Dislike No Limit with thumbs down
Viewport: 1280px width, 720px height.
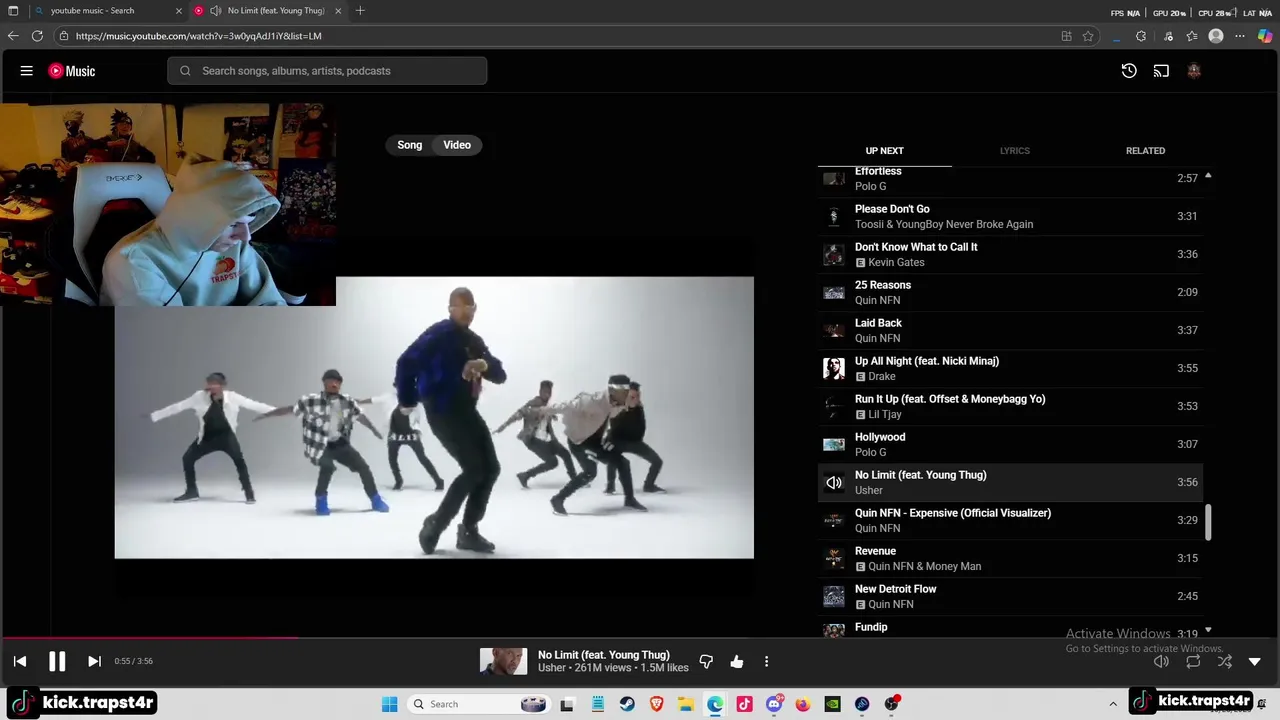tap(706, 662)
